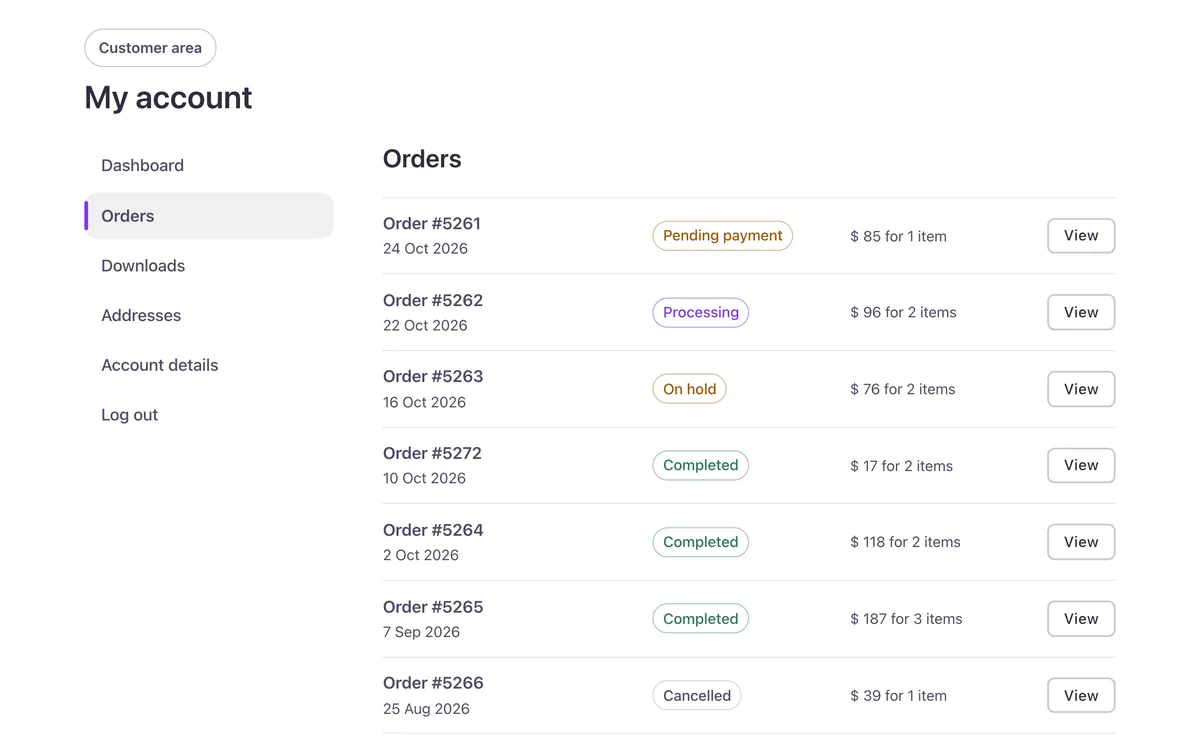Click the Order #5266 title

pyautogui.click(x=433, y=683)
